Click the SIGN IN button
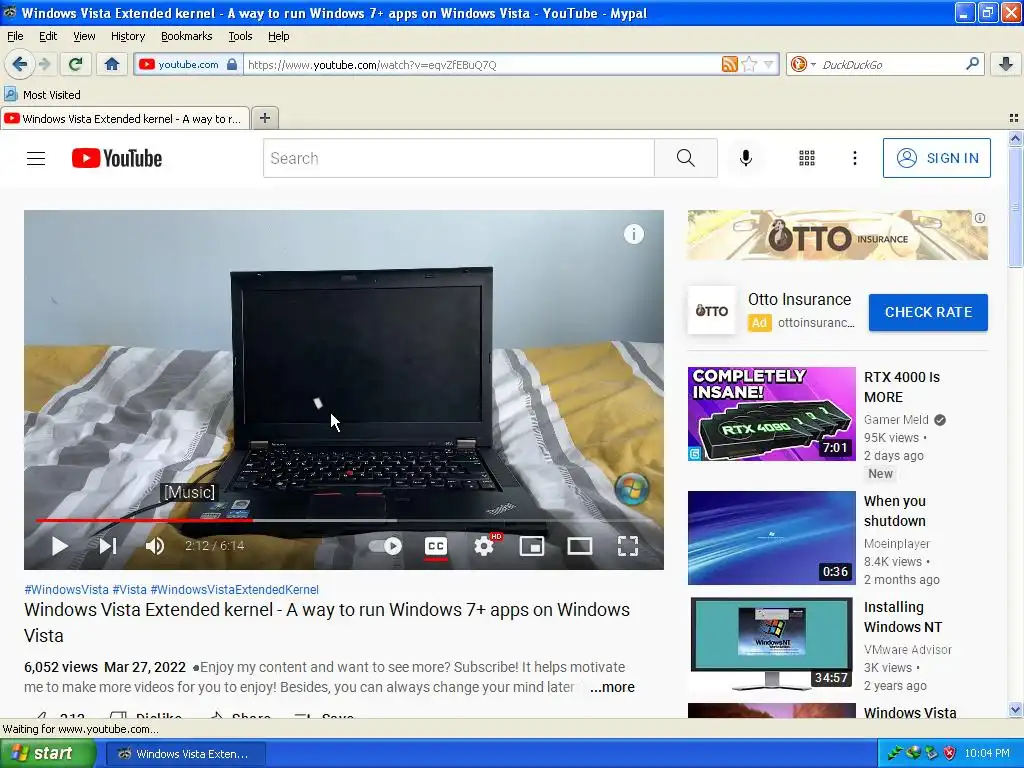This screenshot has height=768, width=1024. click(936, 158)
